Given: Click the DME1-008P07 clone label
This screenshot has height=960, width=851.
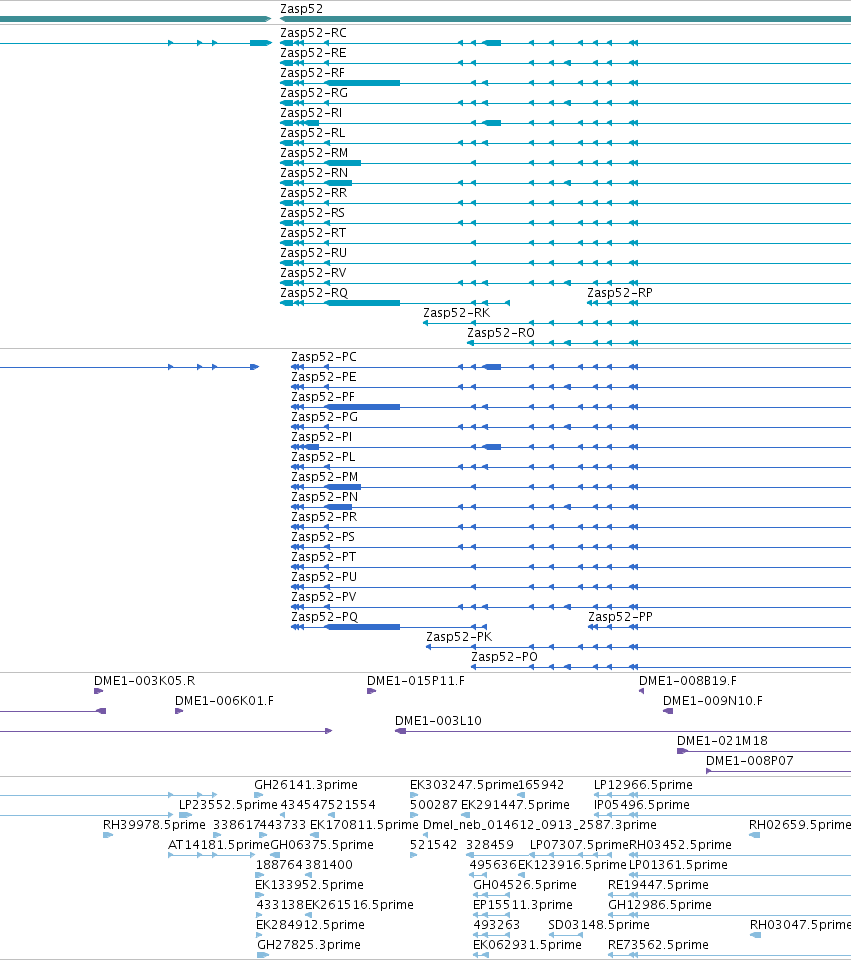Looking at the screenshot, I should (x=749, y=761).
